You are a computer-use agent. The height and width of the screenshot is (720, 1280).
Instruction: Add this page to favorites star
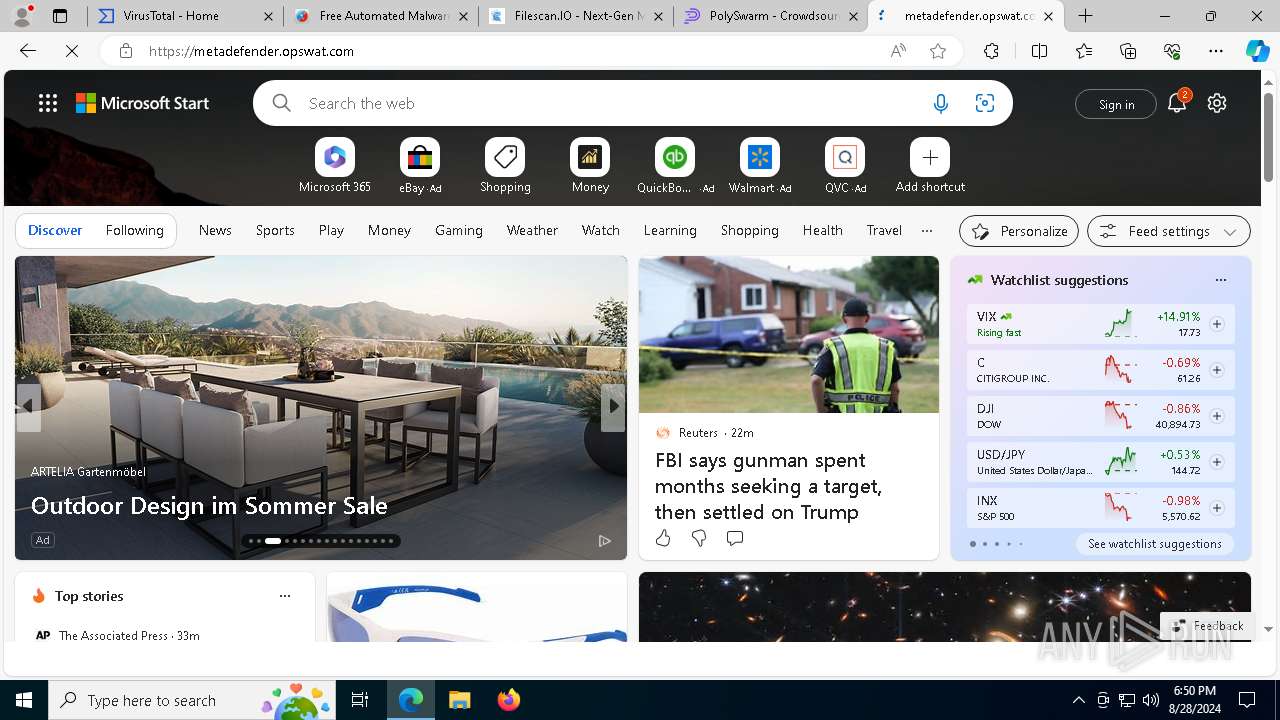coord(938,51)
